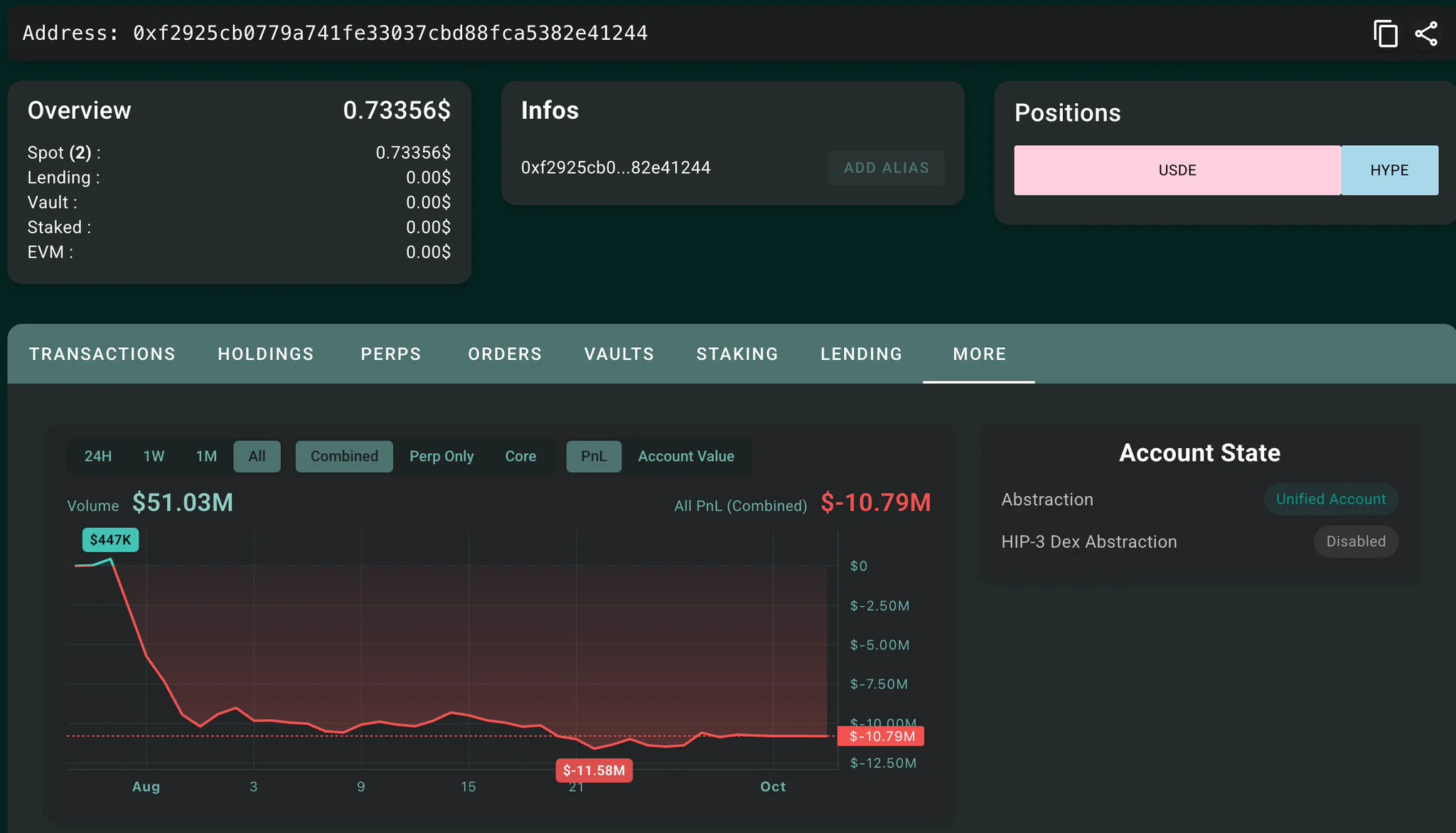View the Vaults tab
1456x833 pixels.
[x=619, y=354]
